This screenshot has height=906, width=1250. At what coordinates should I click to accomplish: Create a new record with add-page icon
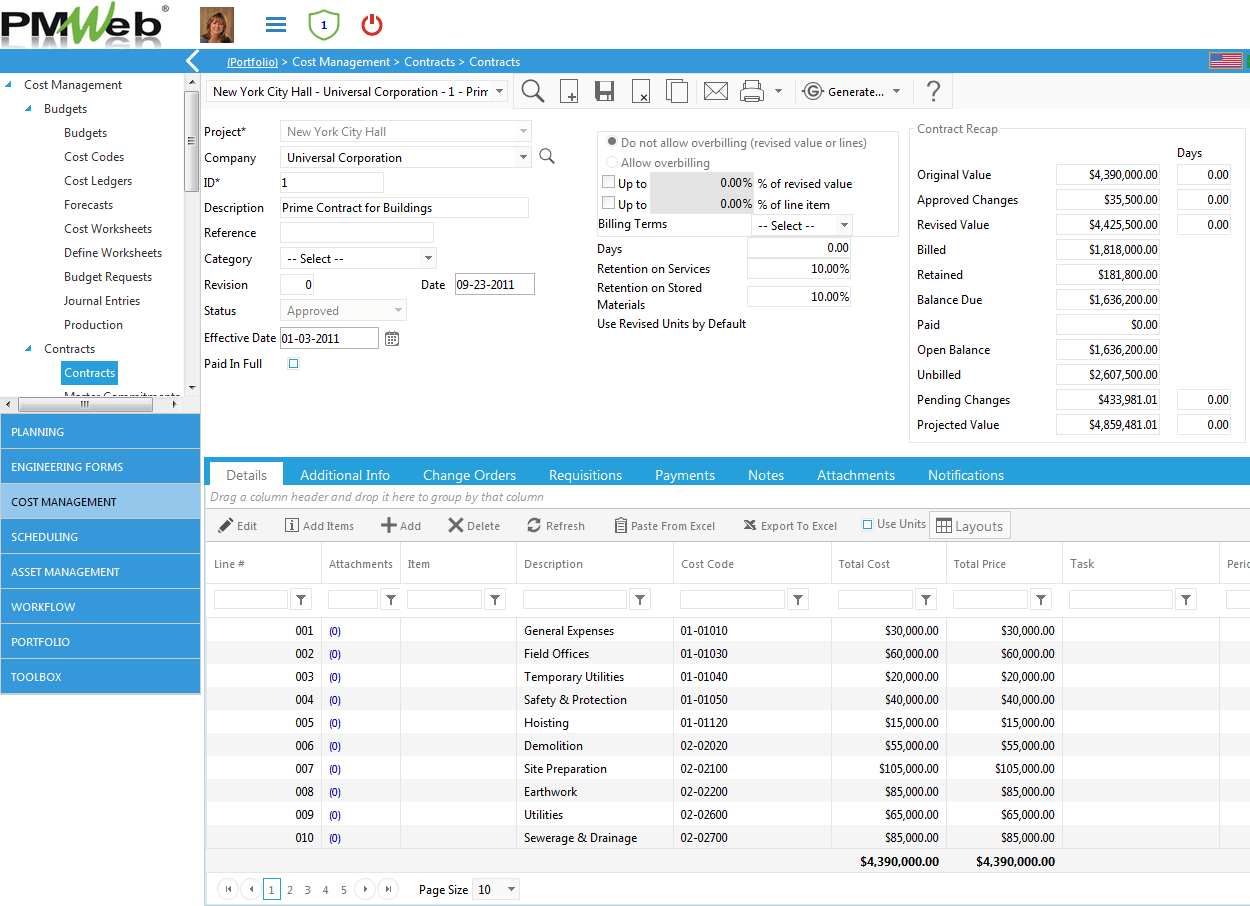(x=568, y=91)
